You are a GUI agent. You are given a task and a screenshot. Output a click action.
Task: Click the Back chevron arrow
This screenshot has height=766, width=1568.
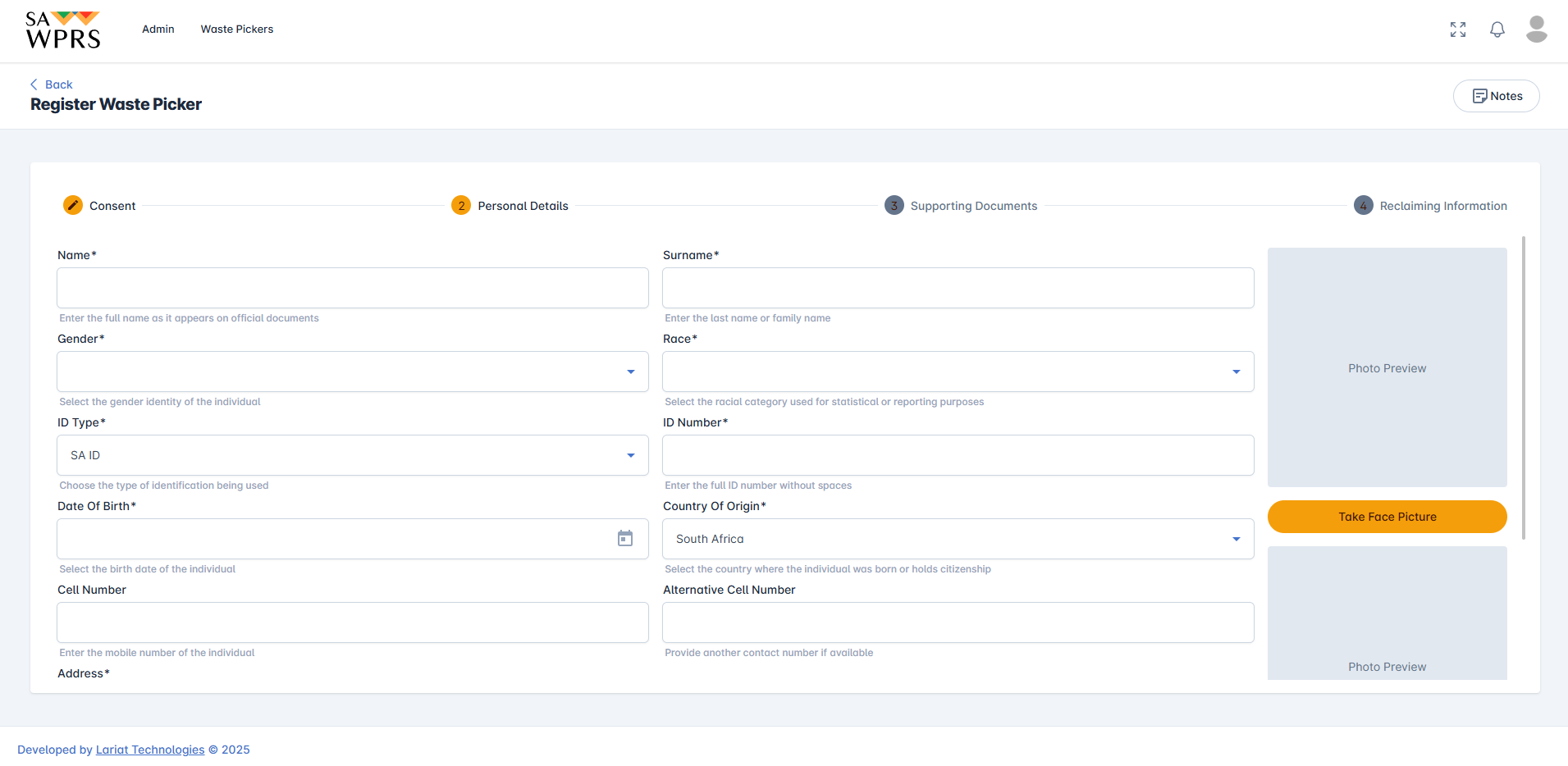pos(34,84)
